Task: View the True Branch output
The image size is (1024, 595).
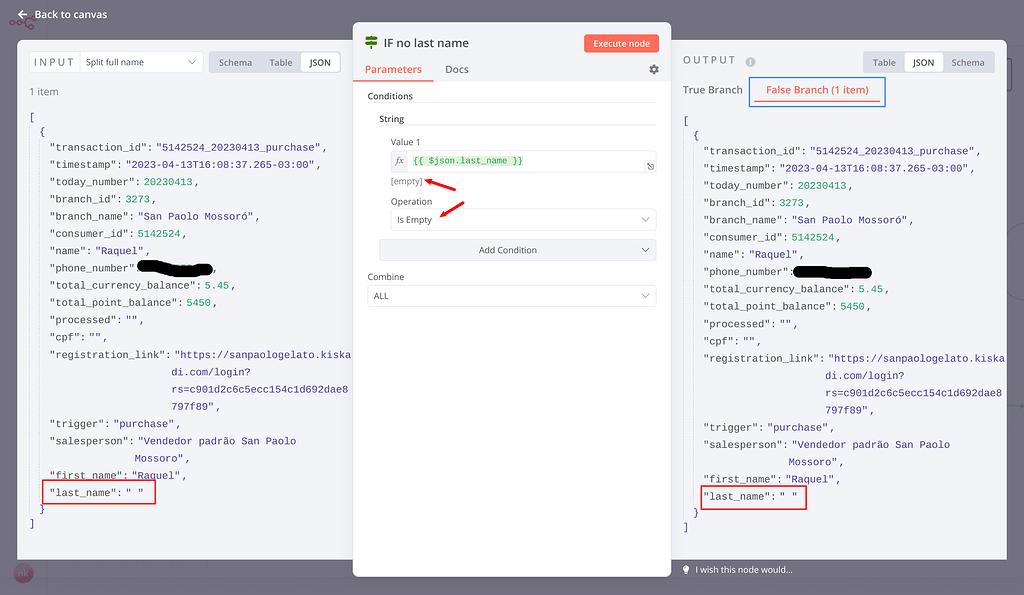Action: tap(711, 89)
